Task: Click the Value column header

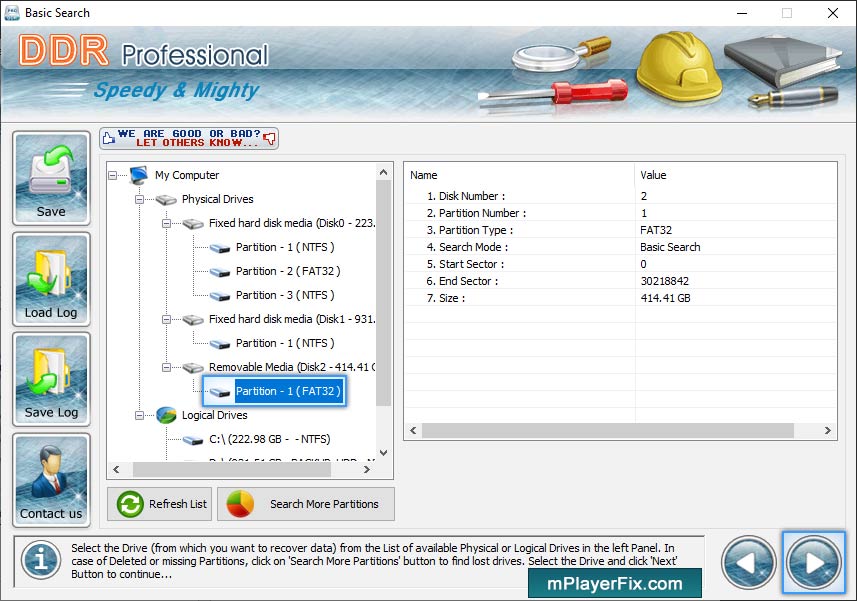Action: pos(736,175)
